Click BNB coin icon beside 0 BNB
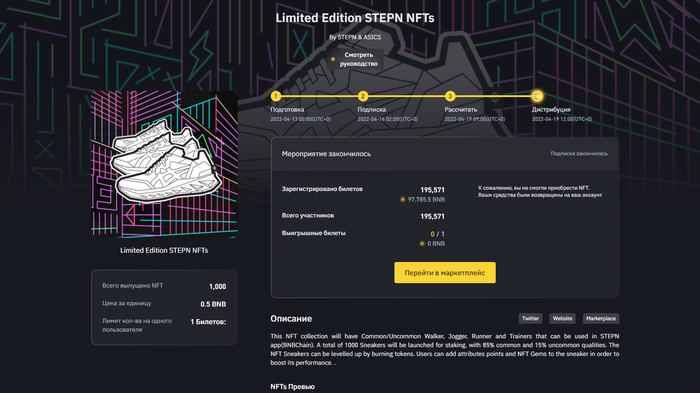 coord(422,243)
